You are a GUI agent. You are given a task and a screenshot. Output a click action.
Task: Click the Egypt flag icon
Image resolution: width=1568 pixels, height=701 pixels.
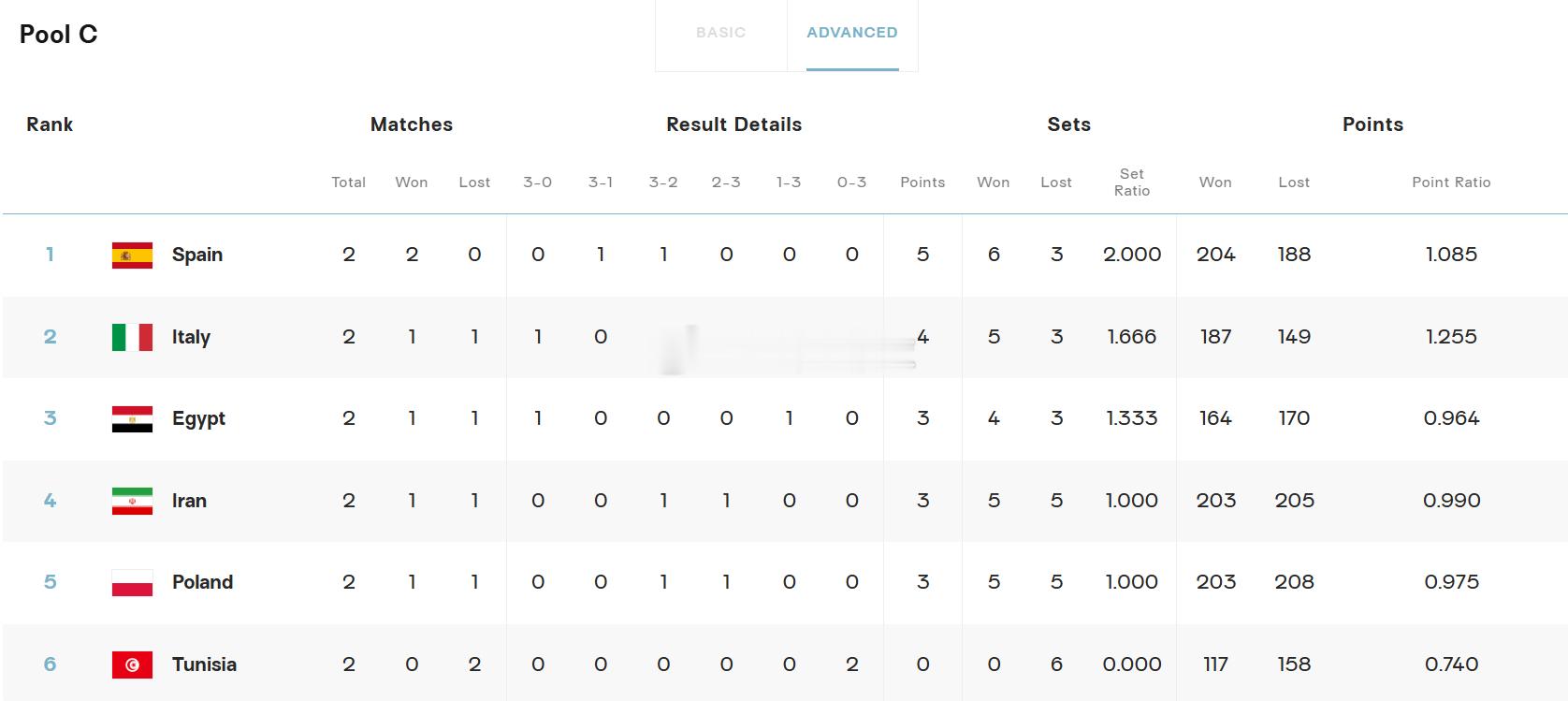point(132,418)
